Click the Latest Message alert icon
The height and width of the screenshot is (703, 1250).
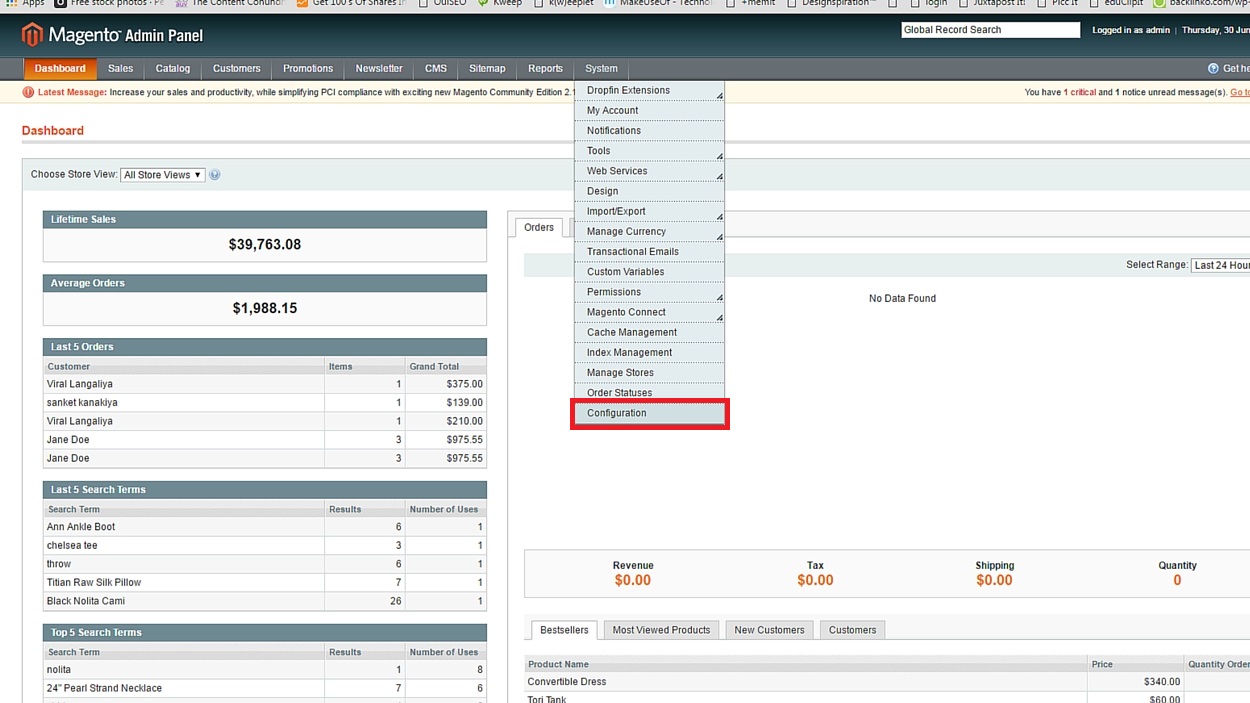(x=28, y=93)
